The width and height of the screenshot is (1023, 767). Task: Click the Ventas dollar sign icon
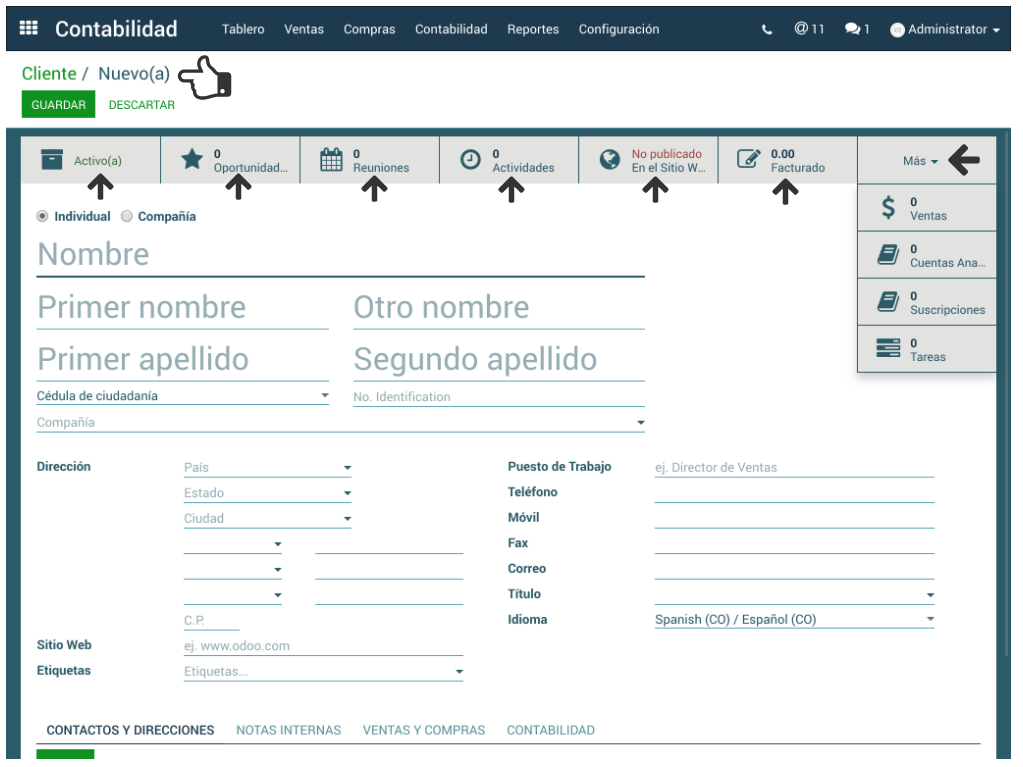tap(888, 208)
